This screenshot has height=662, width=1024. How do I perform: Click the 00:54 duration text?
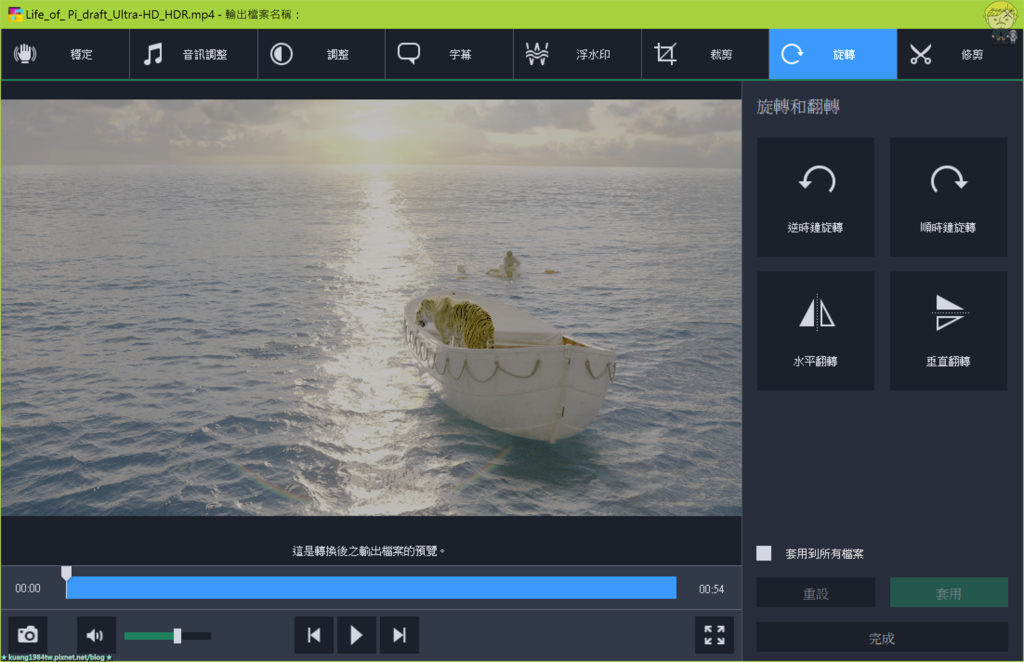click(x=711, y=589)
